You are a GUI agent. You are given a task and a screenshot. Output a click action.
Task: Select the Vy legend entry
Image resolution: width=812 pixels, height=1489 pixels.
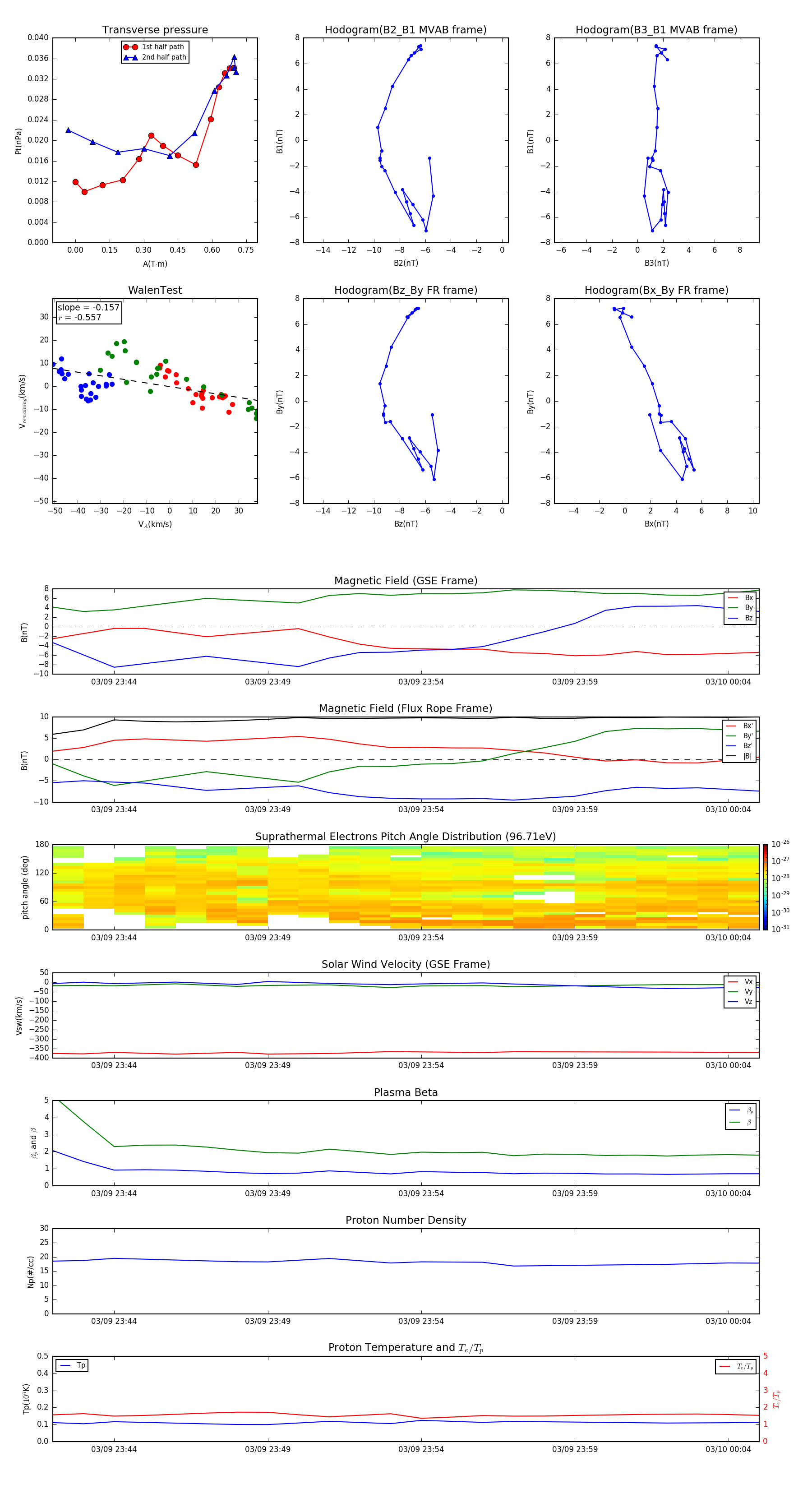click(x=740, y=991)
